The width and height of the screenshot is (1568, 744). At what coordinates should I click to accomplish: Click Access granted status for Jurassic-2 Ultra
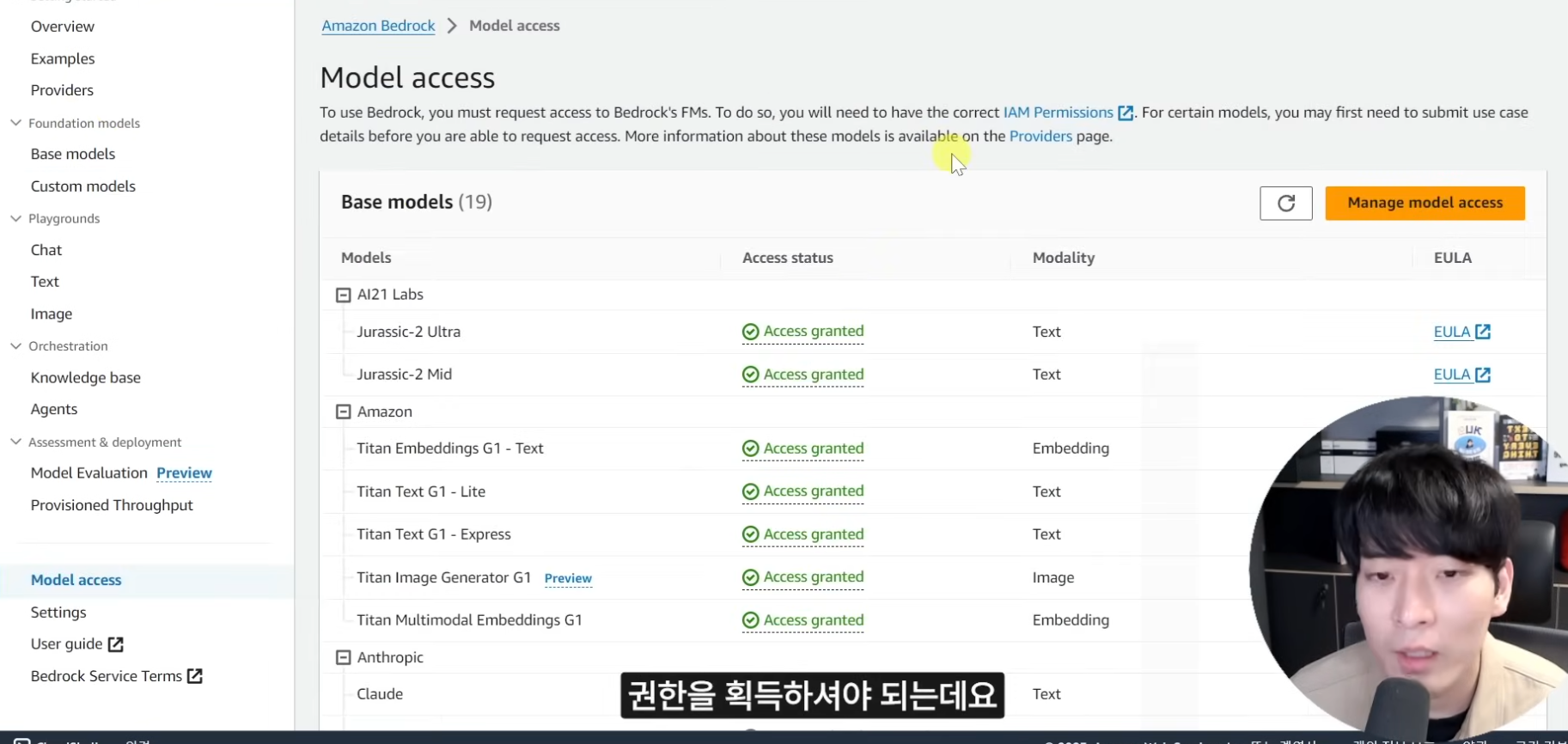(803, 332)
